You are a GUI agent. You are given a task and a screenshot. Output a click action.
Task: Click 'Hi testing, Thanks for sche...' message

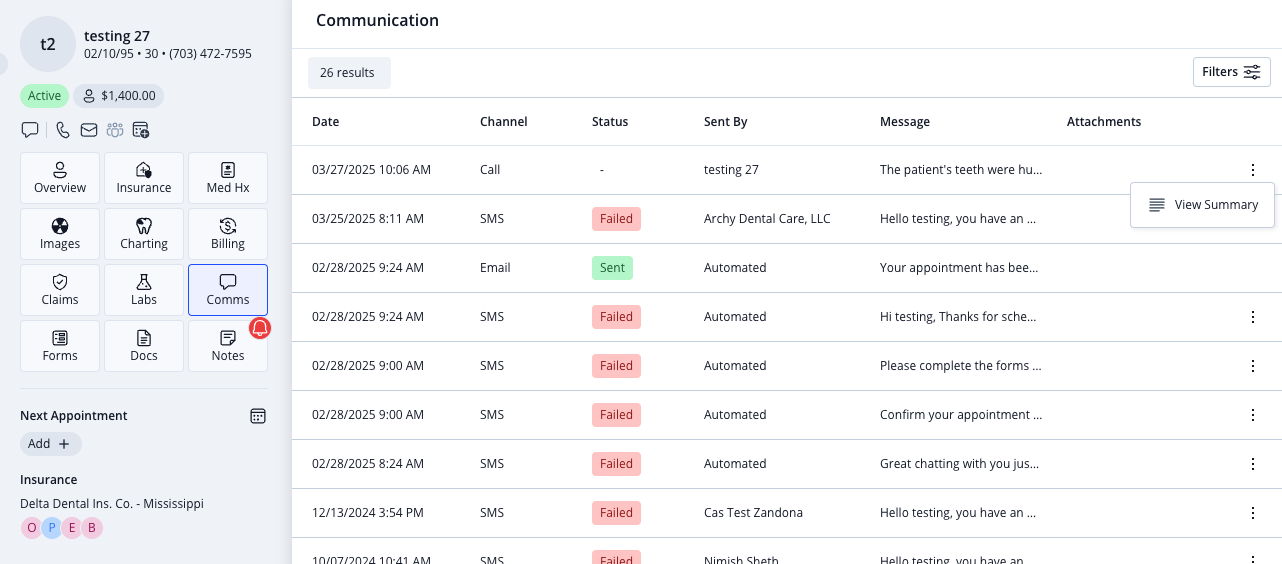click(958, 317)
